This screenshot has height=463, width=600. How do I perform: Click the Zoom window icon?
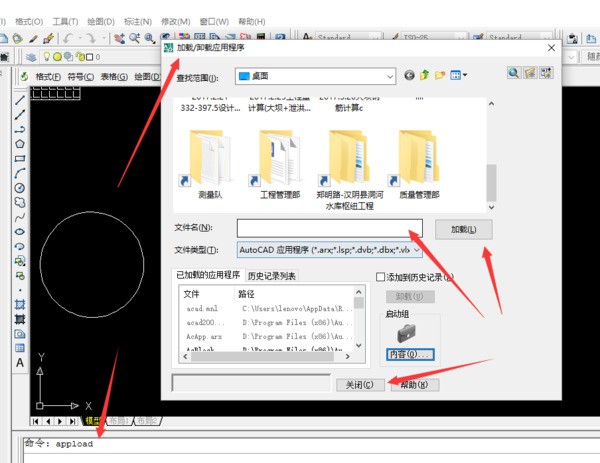pos(149,38)
